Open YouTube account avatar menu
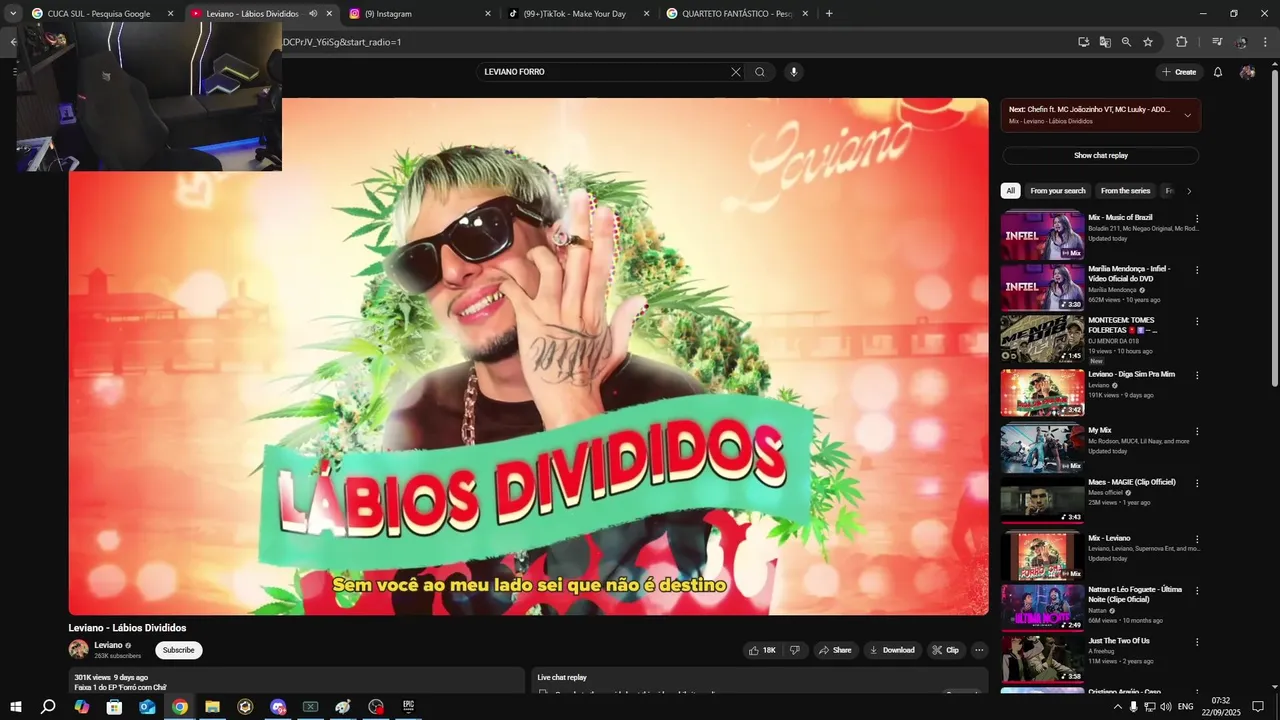This screenshot has width=1280, height=720. click(1247, 72)
